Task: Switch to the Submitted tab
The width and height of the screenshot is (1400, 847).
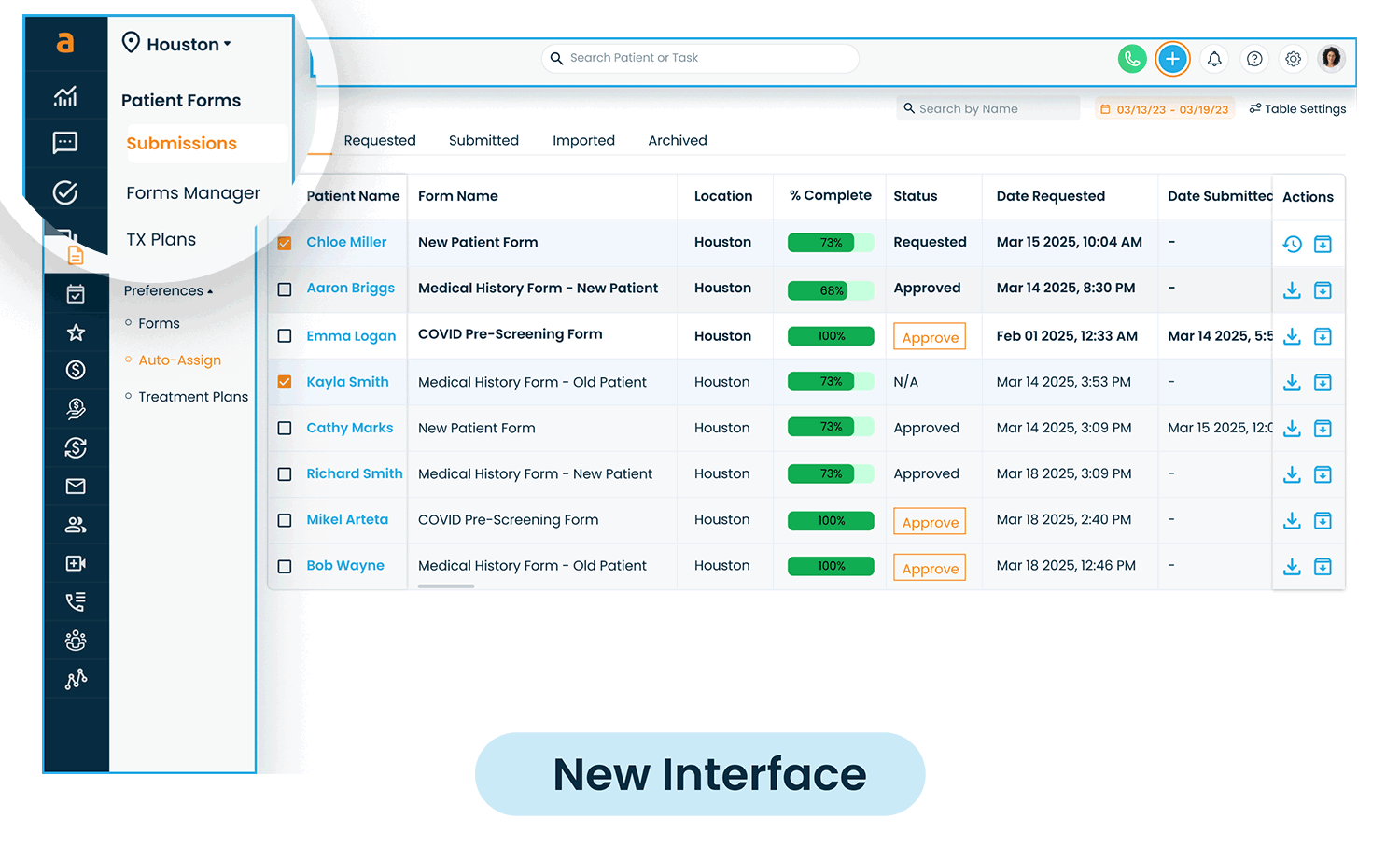Action: point(483,140)
